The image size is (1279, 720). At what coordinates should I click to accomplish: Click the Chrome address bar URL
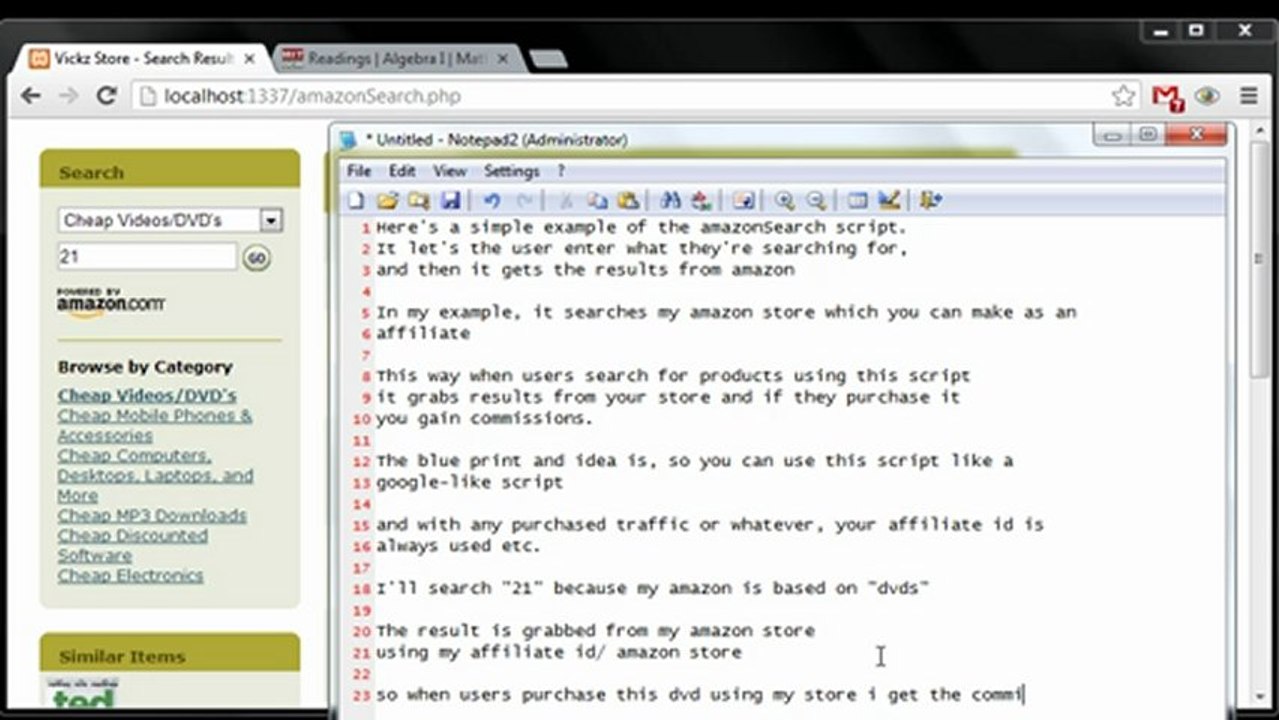[313, 97]
